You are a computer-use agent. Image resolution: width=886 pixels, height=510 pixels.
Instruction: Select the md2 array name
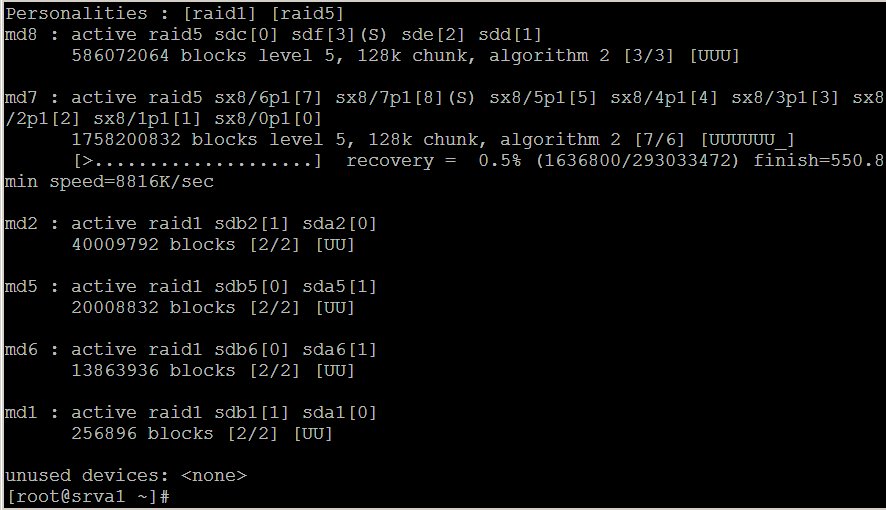tap(21, 224)
